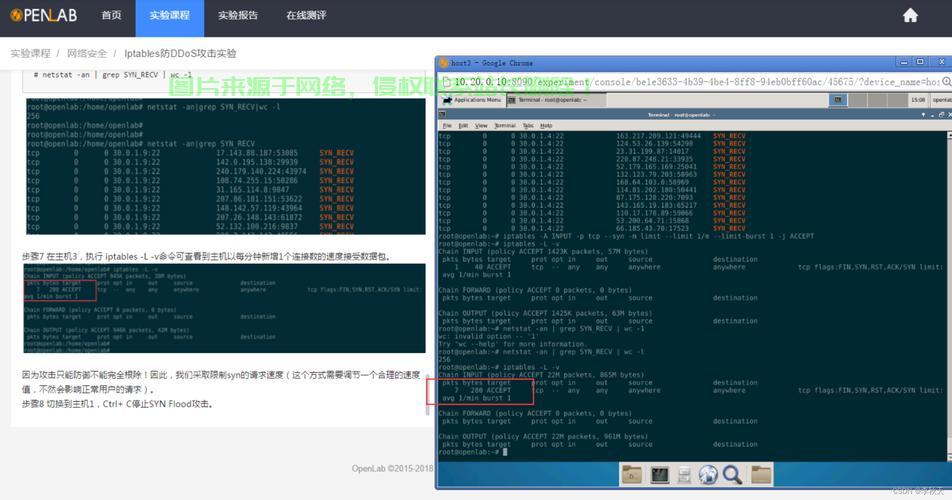This screenshot has height=500, width=952.
Task: Click the OPENLAB logo
Action: point(44,15)
